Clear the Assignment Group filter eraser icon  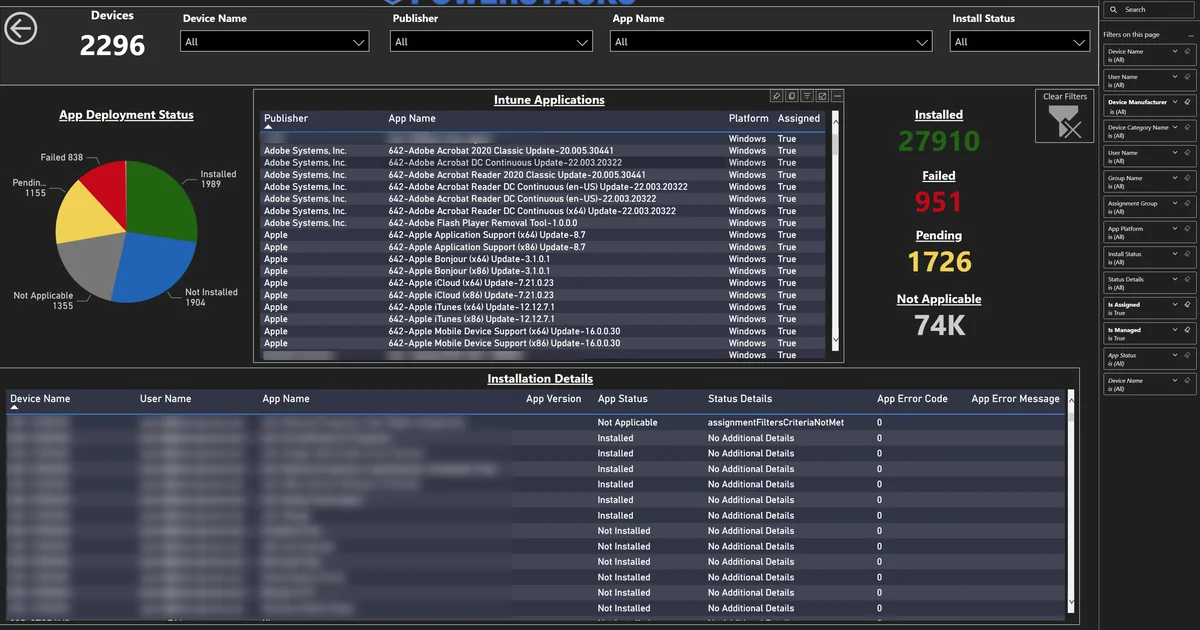(1187, 203)
